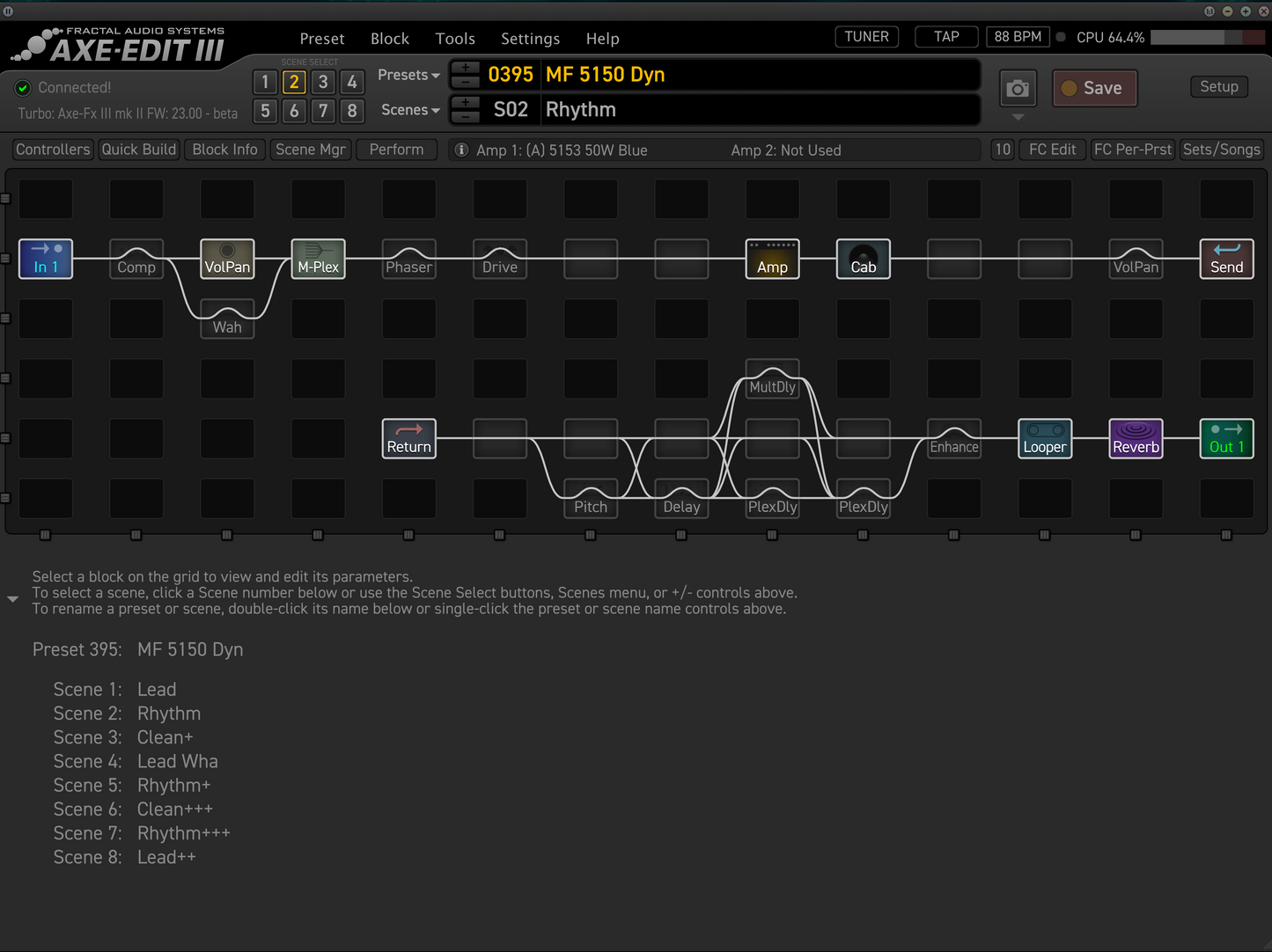Click the 88 BPM tempo field
This screenshot has width=1272, height=952.
(x=1018, y=37)
